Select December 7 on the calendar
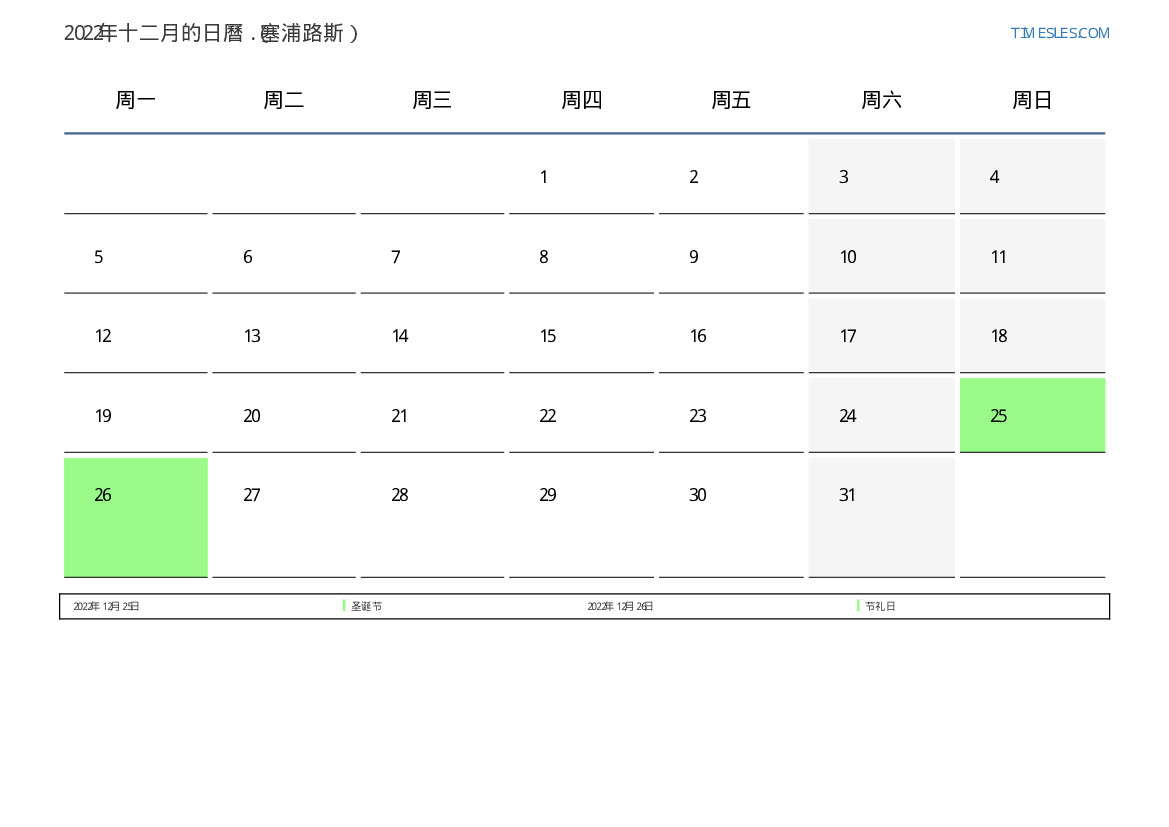The height and width of the screenshot is (827, 1169). pos(432,257)
